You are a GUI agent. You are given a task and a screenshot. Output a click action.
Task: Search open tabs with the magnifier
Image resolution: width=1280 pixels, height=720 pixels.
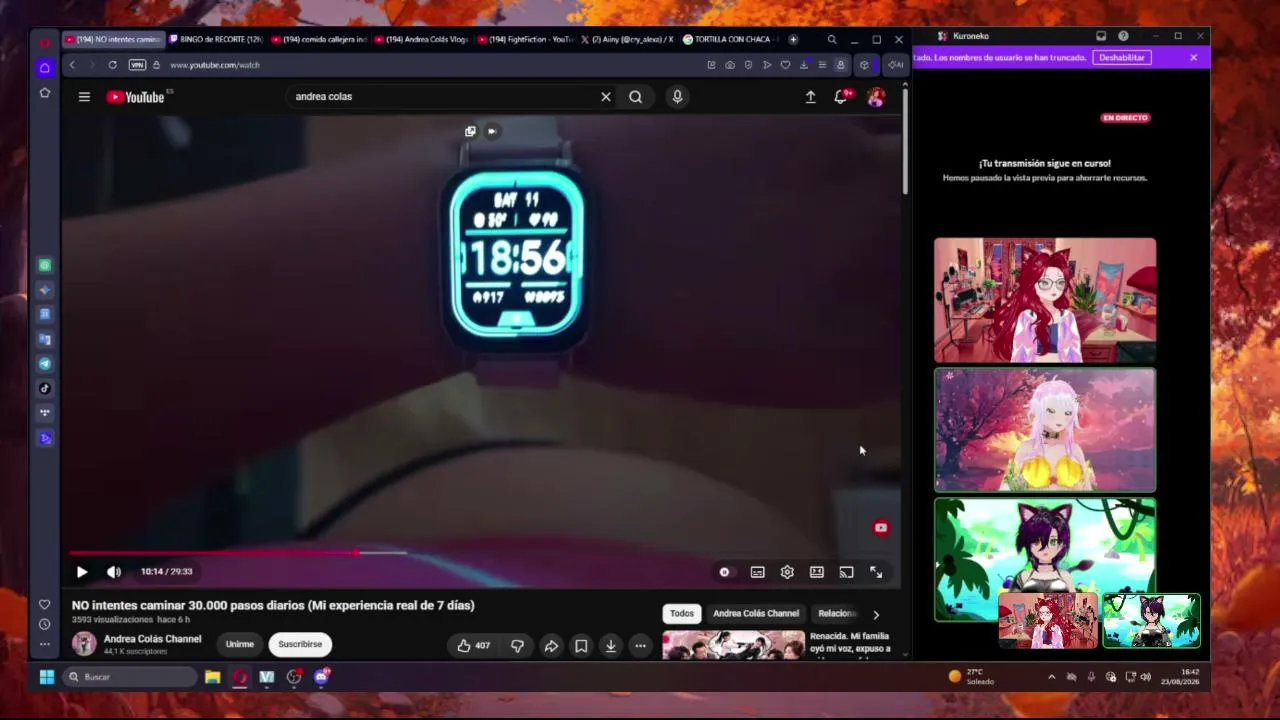pyautogui.click(x=832, y=40)
